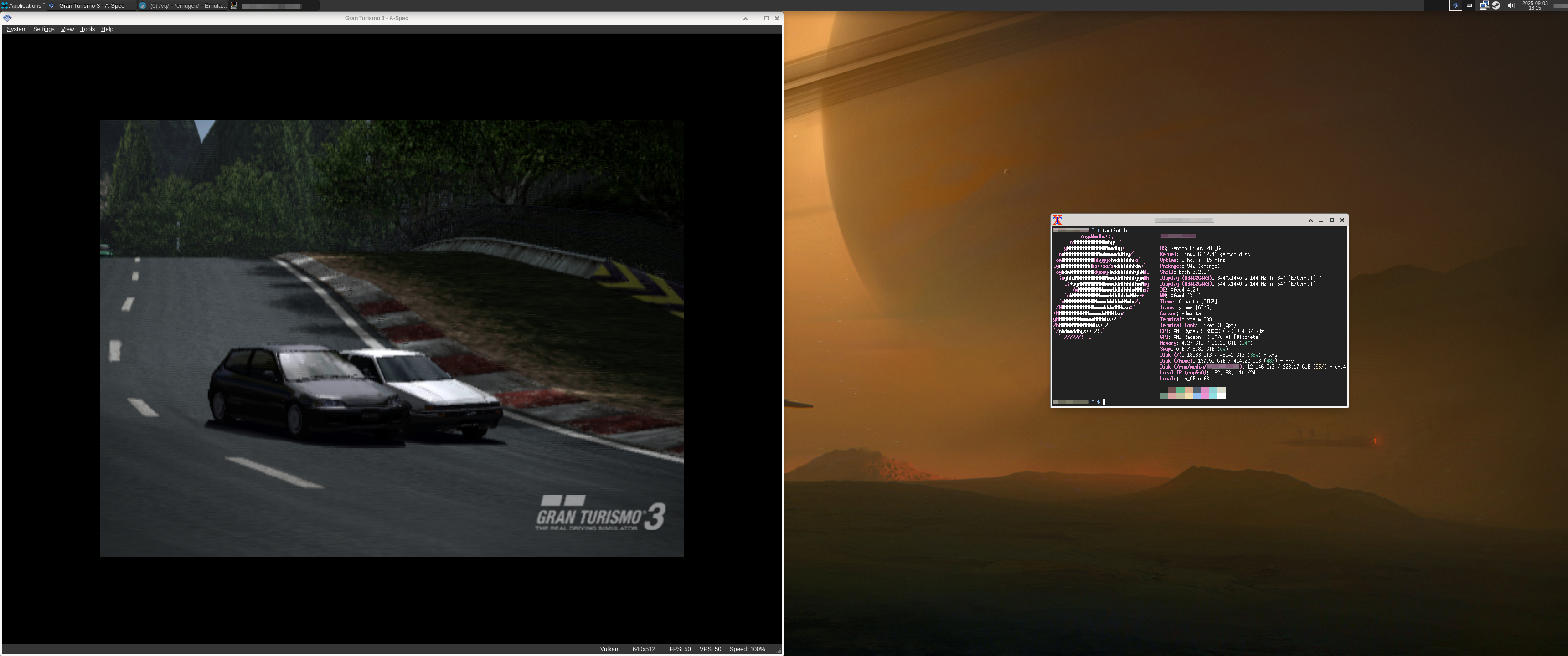Click the PCSX2 system tray icon
Image resolution: width=1568 pixels, height=656 pixels.
pos(1455,5)
